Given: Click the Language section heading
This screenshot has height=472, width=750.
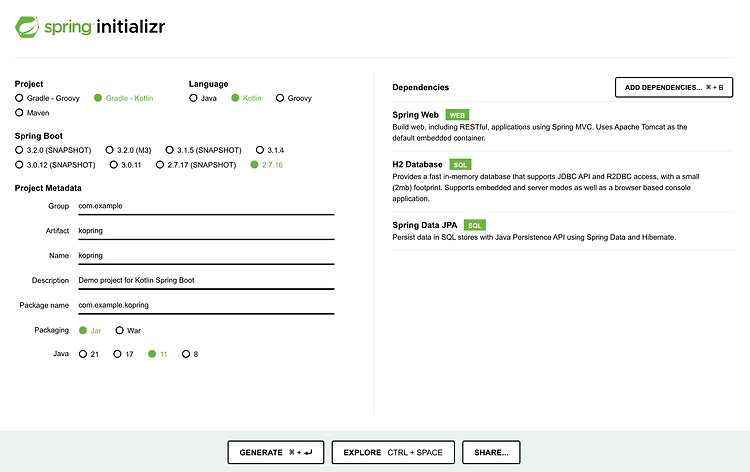Looking at the screenshot, I should 209,84.
